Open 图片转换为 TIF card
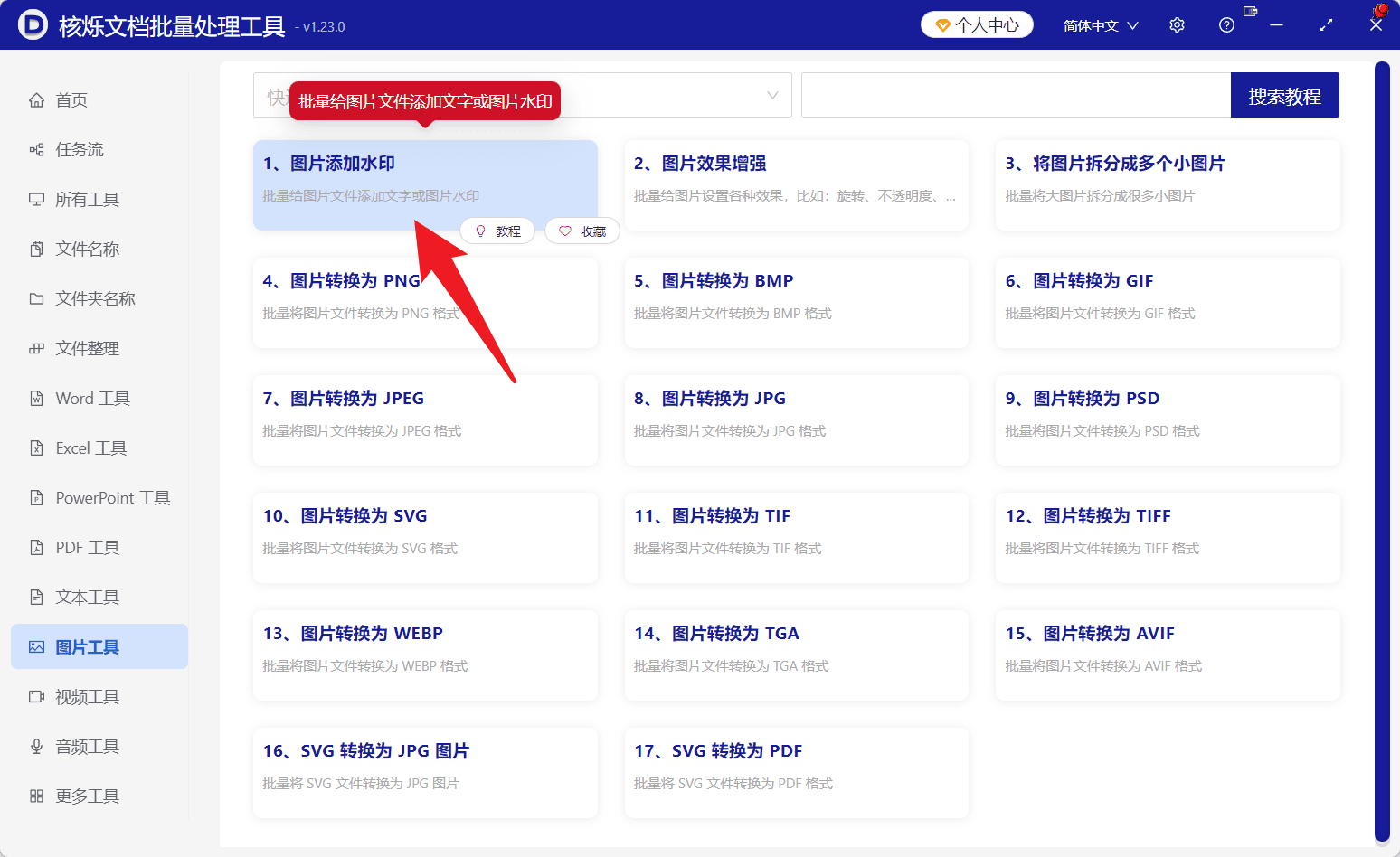 796,538
